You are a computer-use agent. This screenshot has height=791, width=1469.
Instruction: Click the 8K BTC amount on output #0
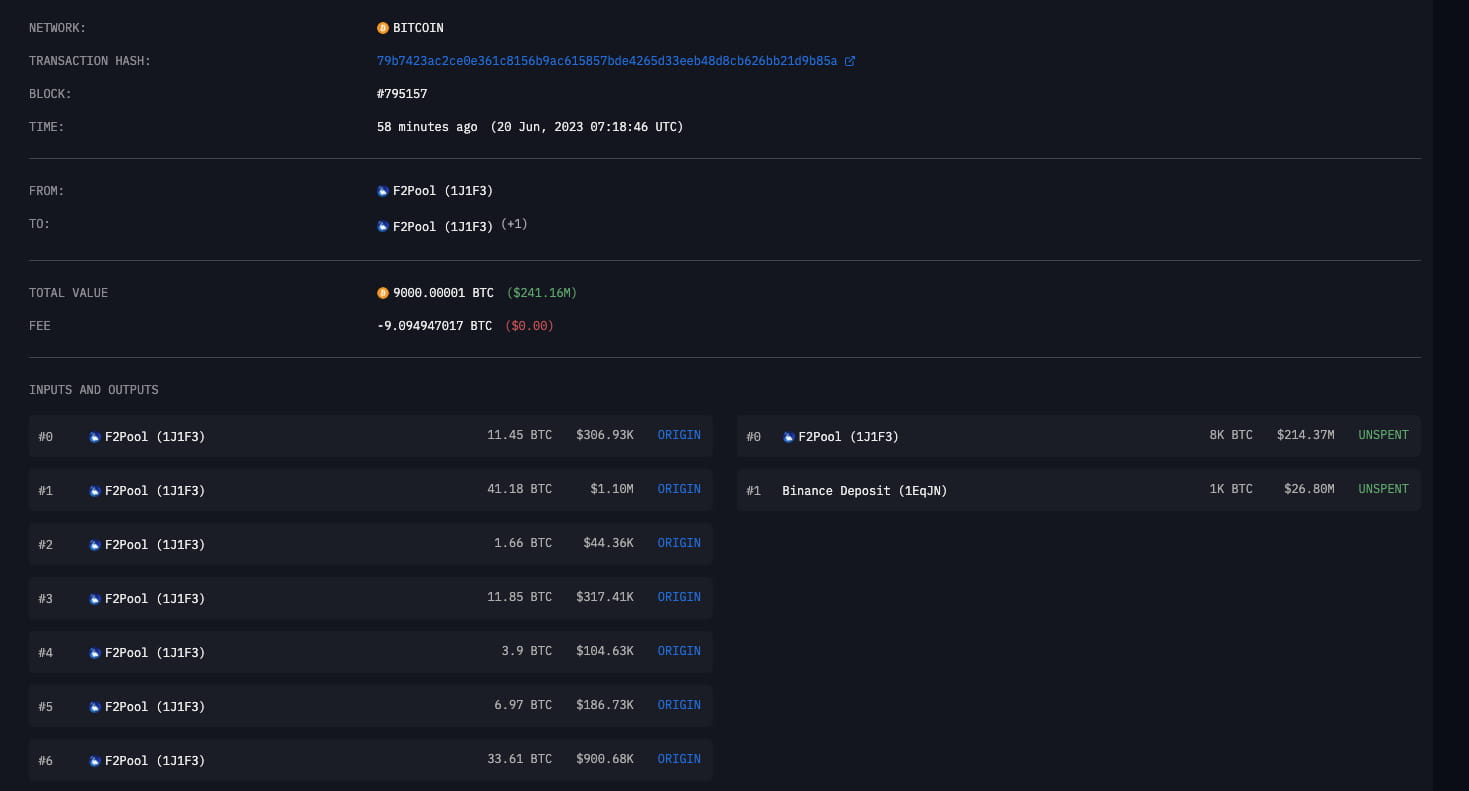coord(1231,435)
